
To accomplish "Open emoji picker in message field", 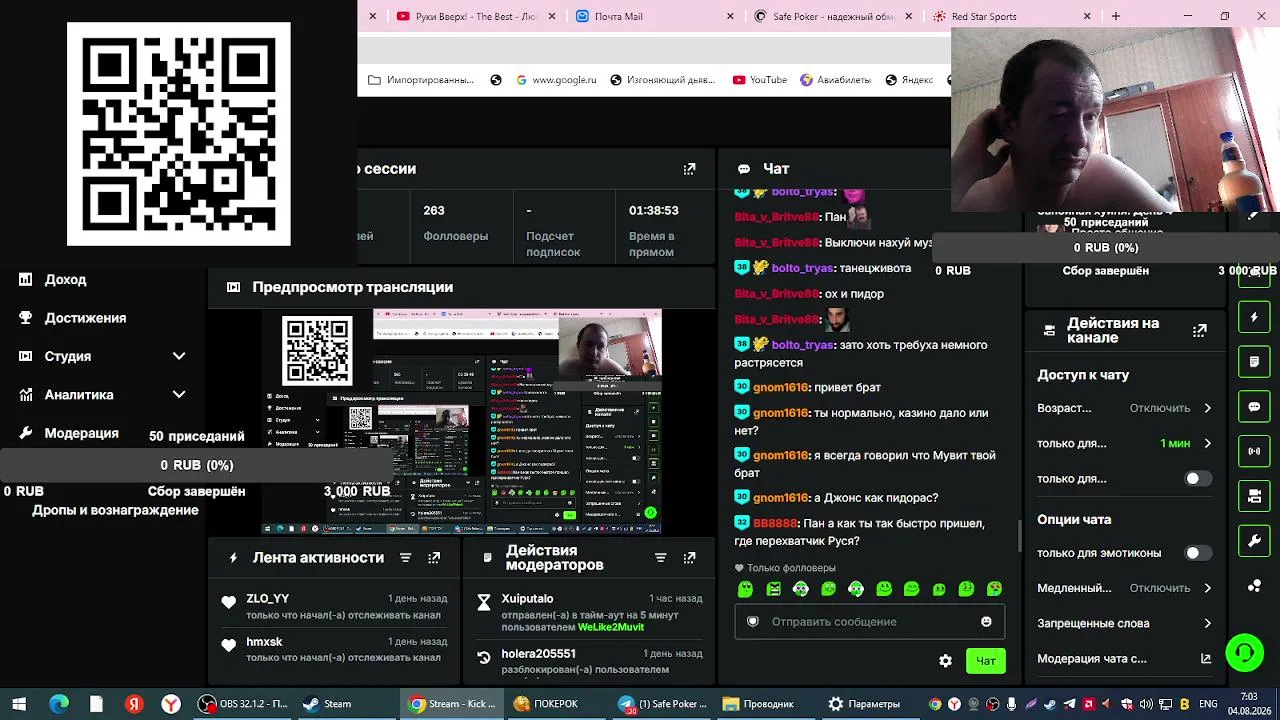I will point(986,622).
